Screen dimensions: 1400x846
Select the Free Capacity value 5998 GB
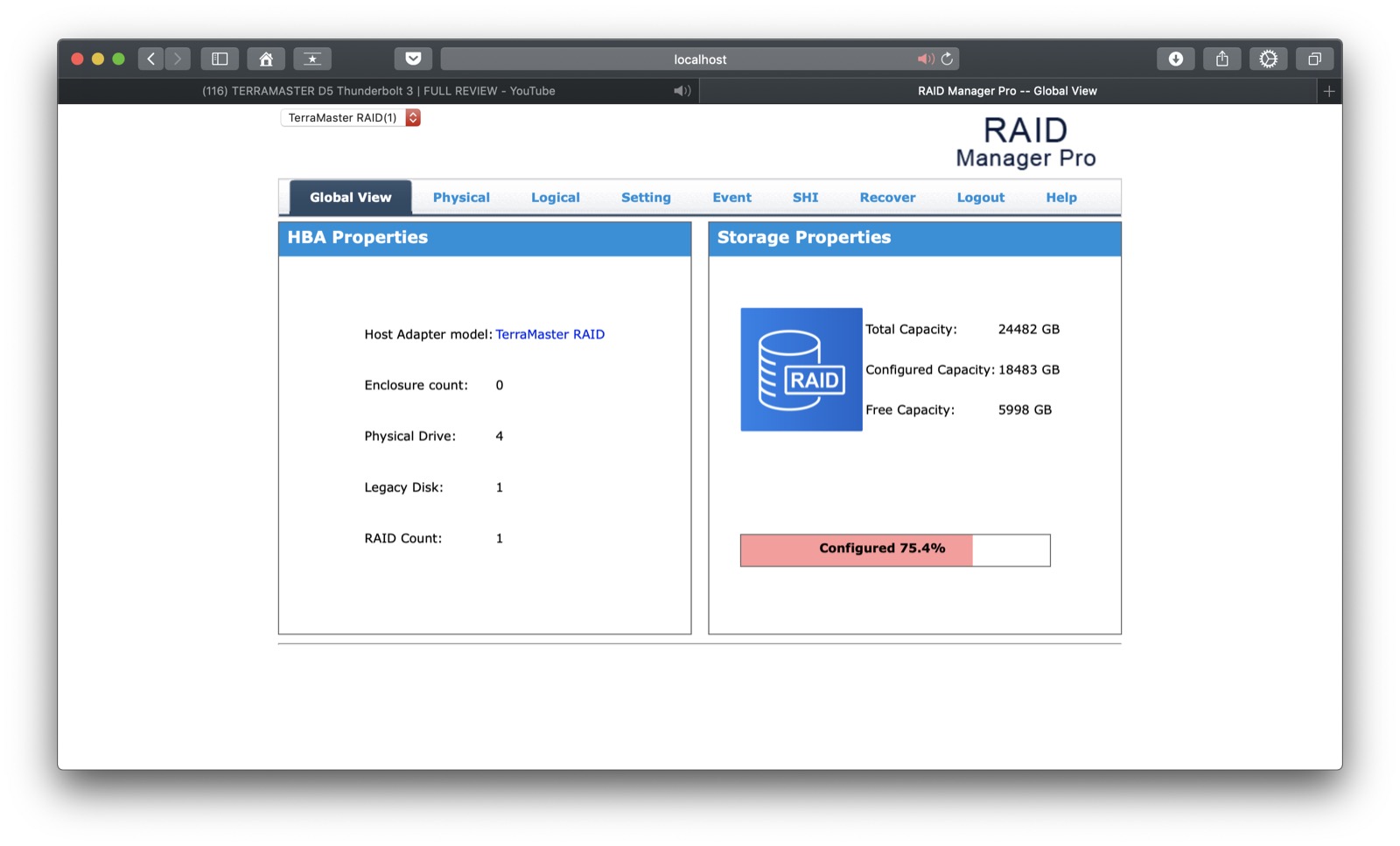[1025, 410]
